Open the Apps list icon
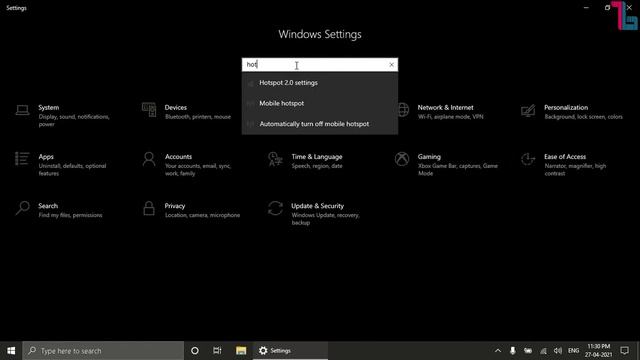 (x=22, y=159)
